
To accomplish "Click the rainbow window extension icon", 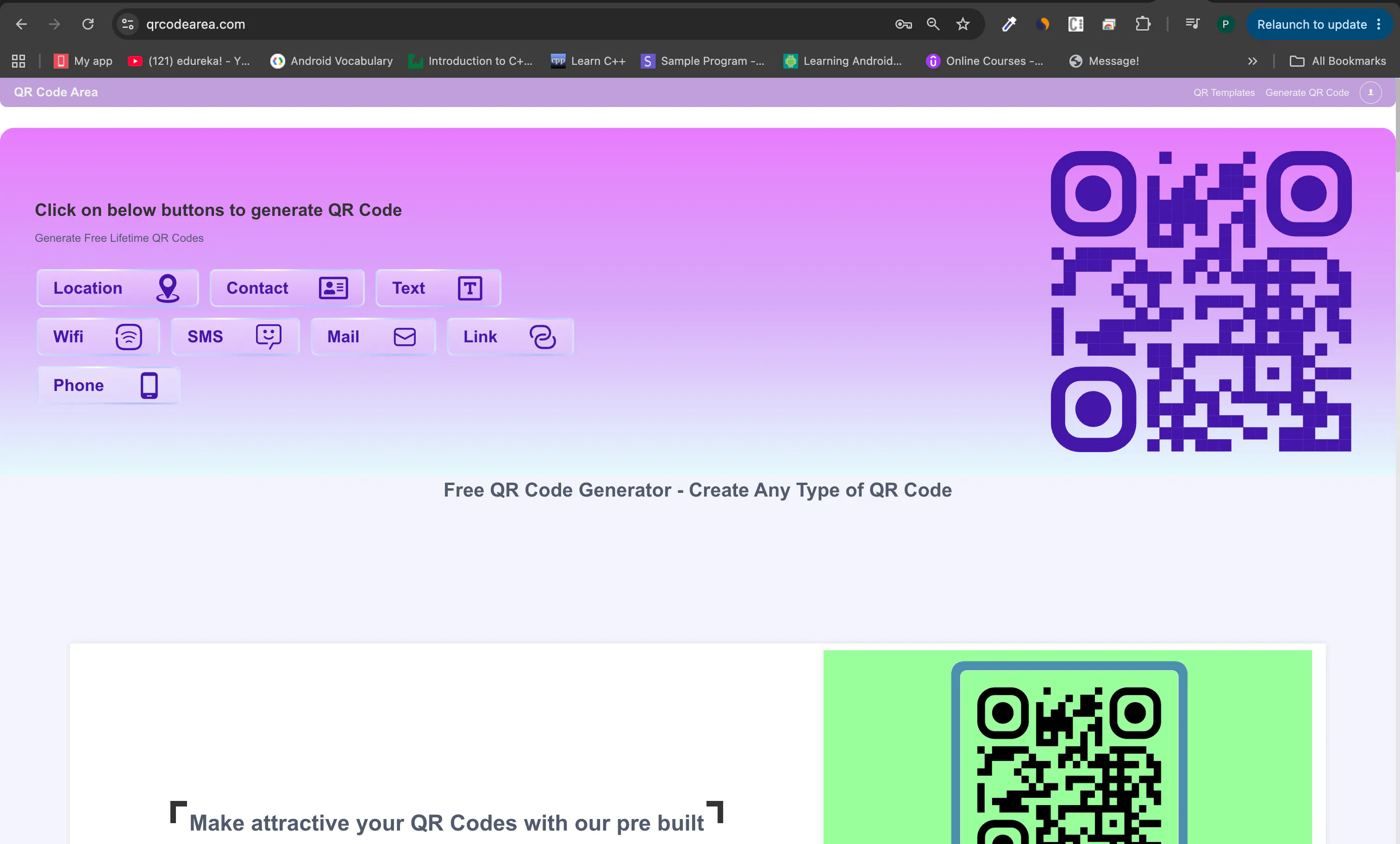I will (1109, 24).
